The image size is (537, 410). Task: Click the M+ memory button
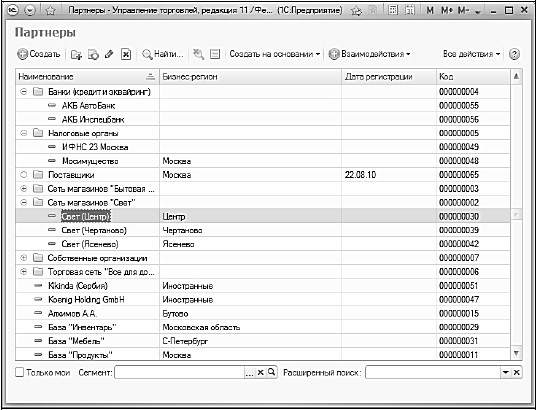pos(447,11)
